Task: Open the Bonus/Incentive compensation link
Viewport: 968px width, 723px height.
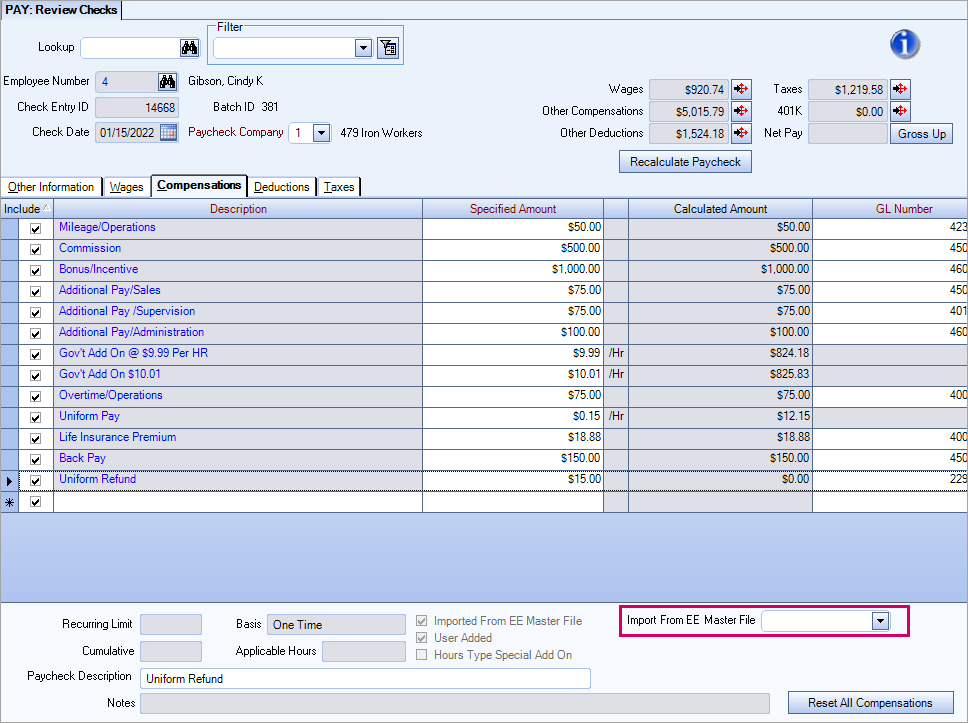Action: 99,269
